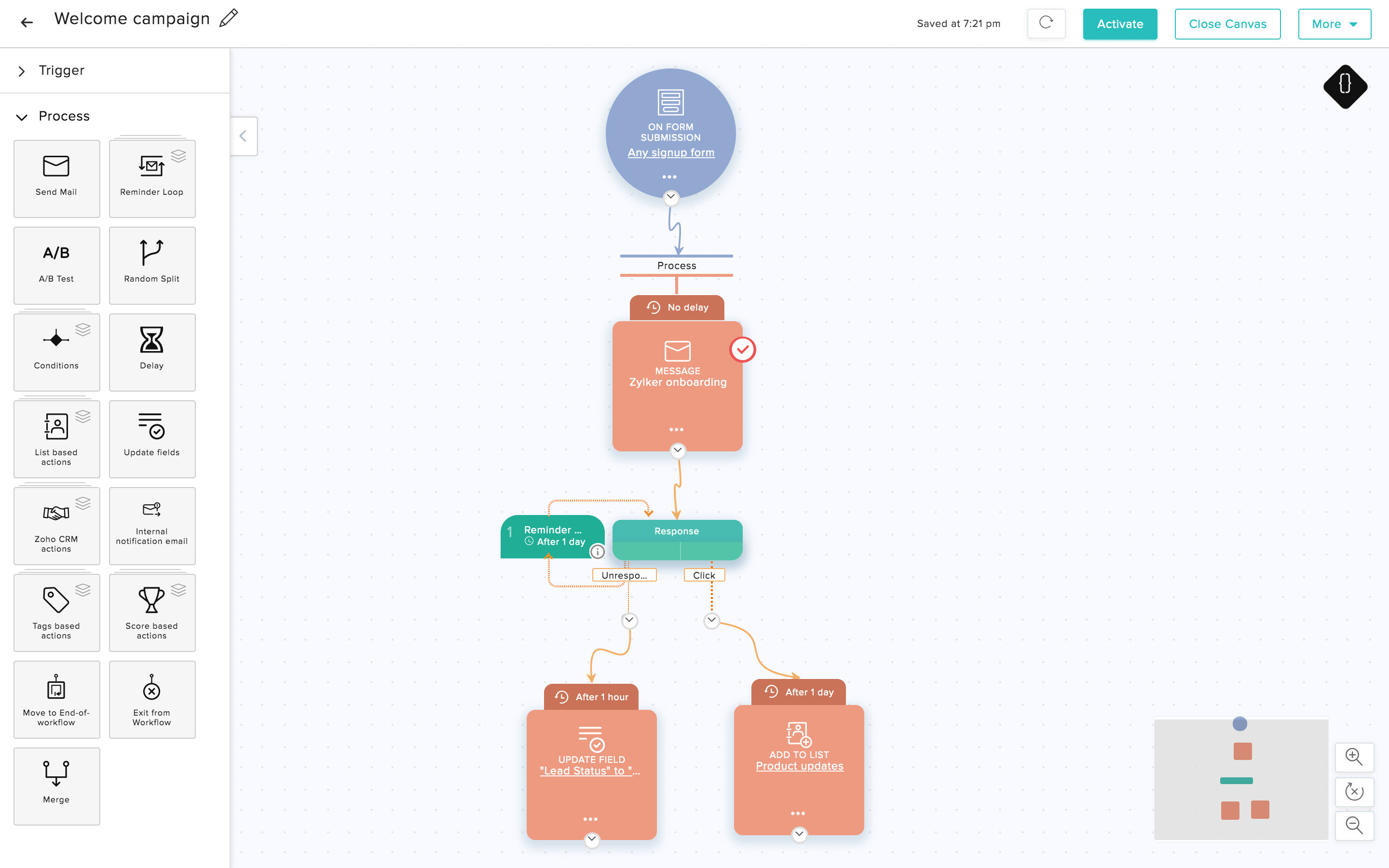
Task: Click the zoom out magnifier icon
Action: pos(1353,826)
